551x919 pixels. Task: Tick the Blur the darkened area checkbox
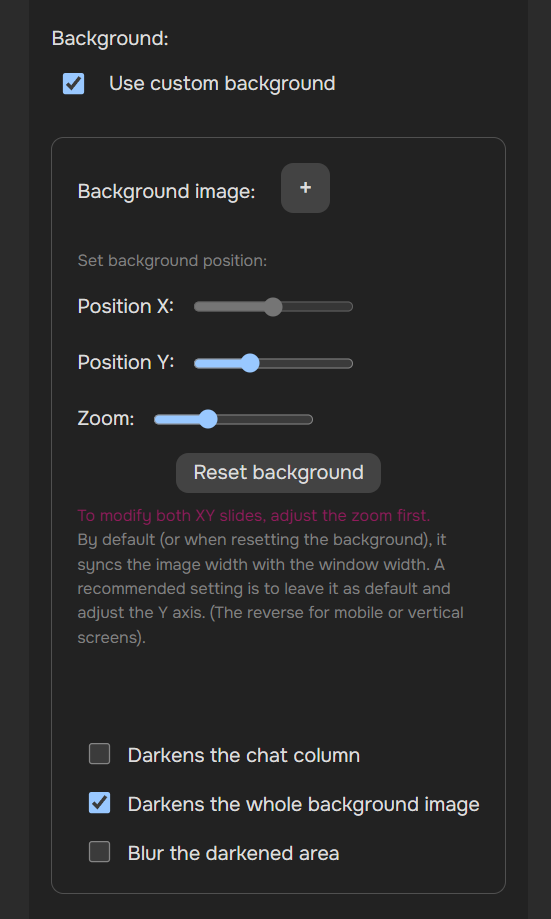pyautogui.click(x=100, y=852)
